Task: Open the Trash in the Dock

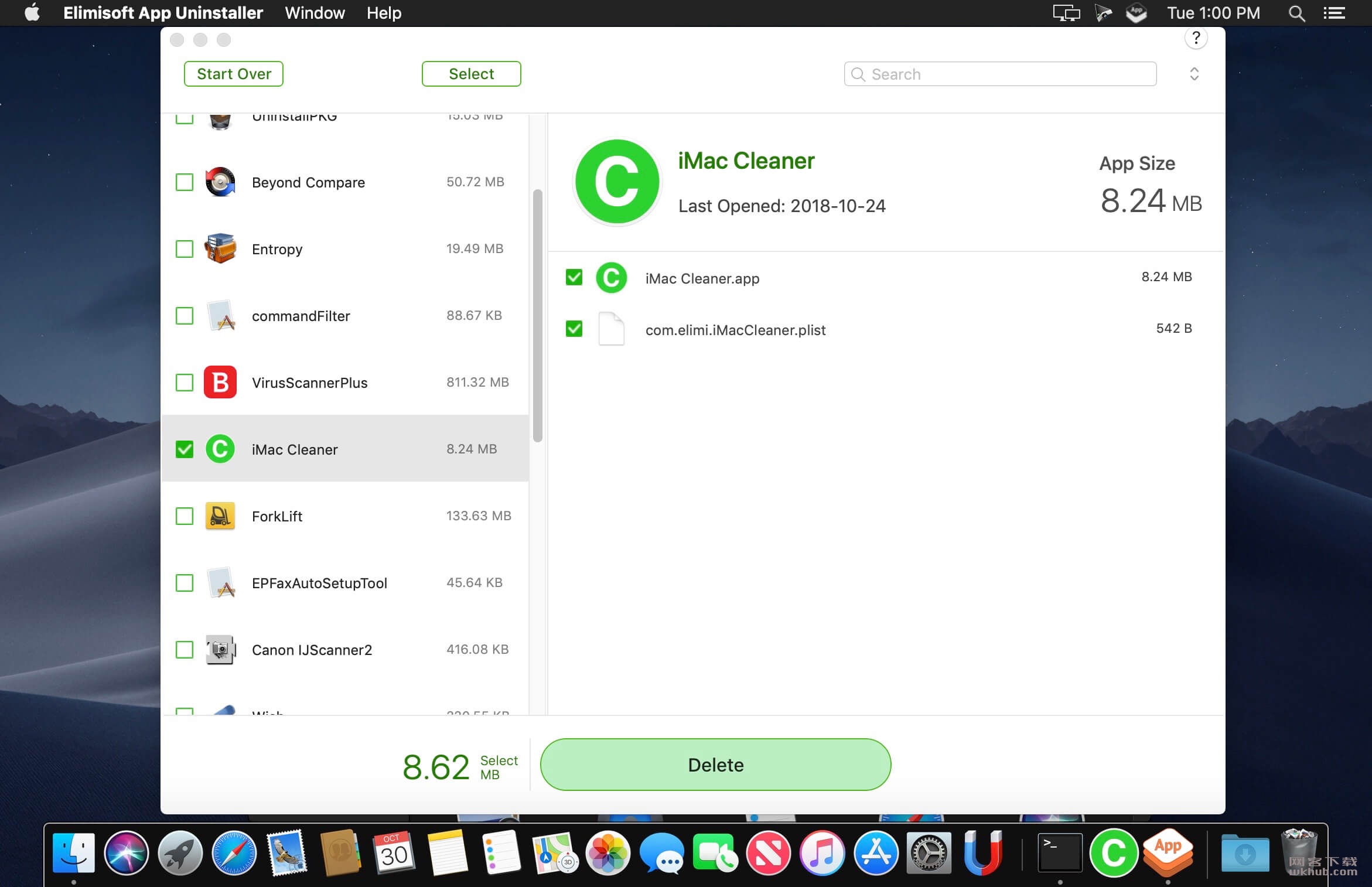Action: tap(1299, 852)
